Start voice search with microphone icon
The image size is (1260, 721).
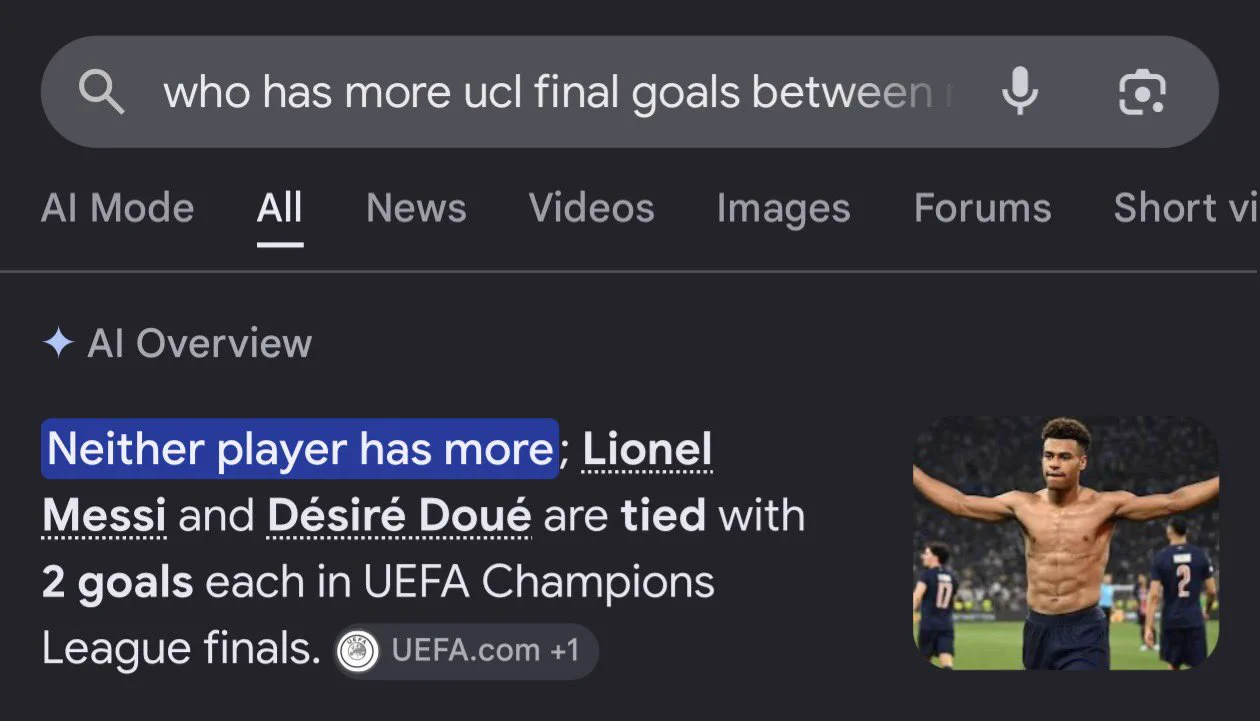tap(1020, 93)
